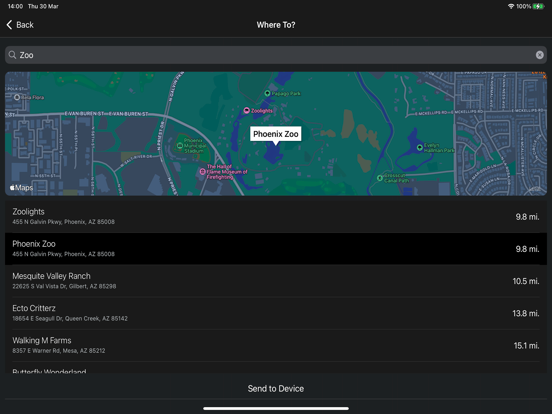
Task: Tap the 14:00 clock in status bar
Action: click(x=15, y=6)
